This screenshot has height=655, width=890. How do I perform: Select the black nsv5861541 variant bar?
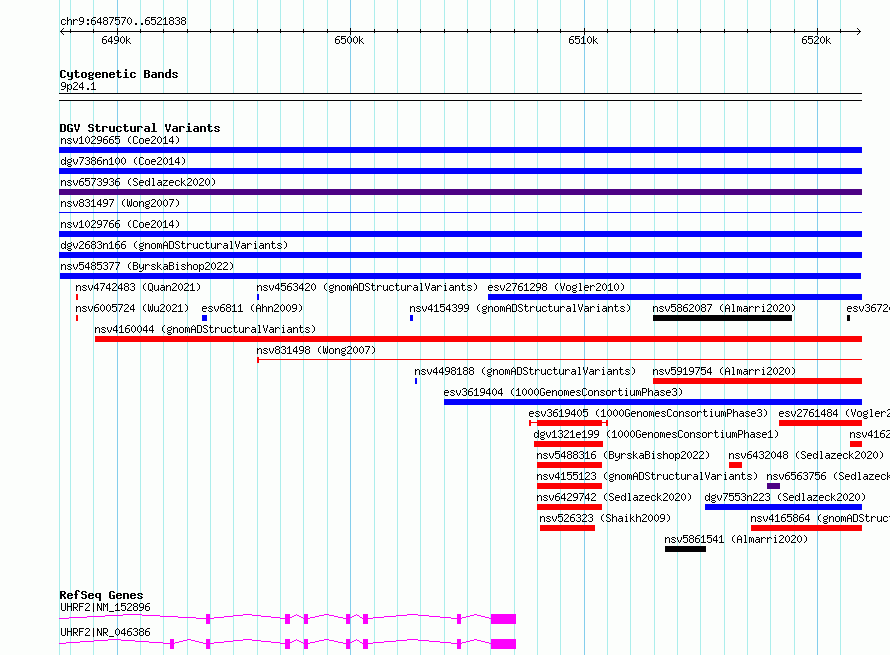point(685,549)
